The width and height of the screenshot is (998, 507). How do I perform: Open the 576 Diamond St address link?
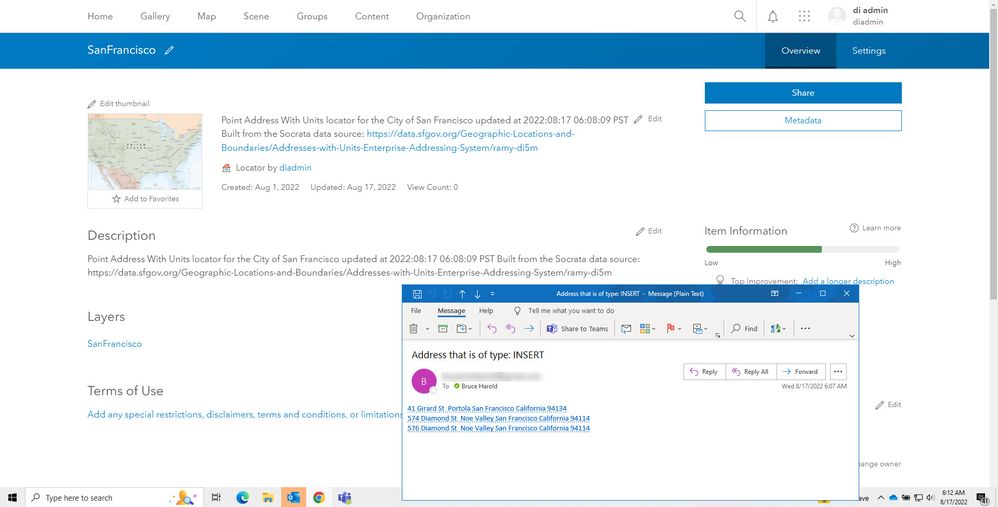[x=498, y=428]
